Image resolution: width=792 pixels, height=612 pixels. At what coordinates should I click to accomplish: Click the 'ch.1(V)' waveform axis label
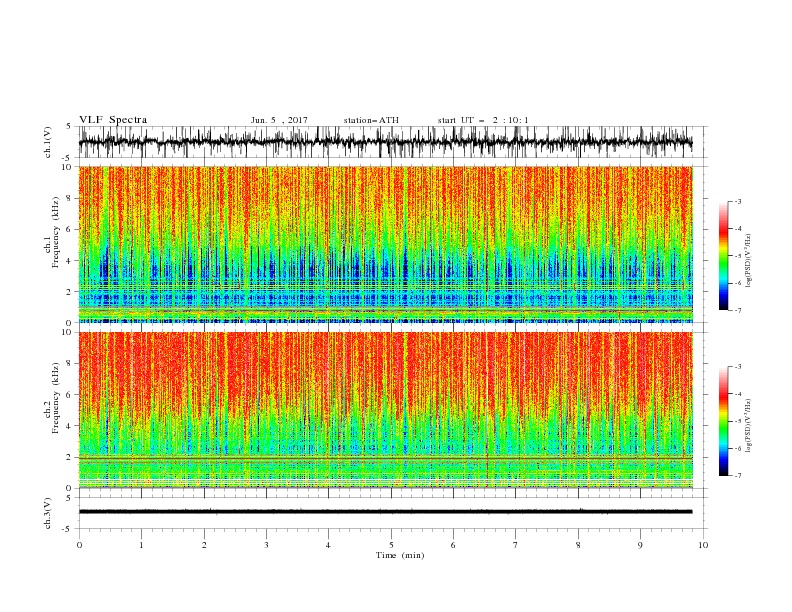point(48,142)
